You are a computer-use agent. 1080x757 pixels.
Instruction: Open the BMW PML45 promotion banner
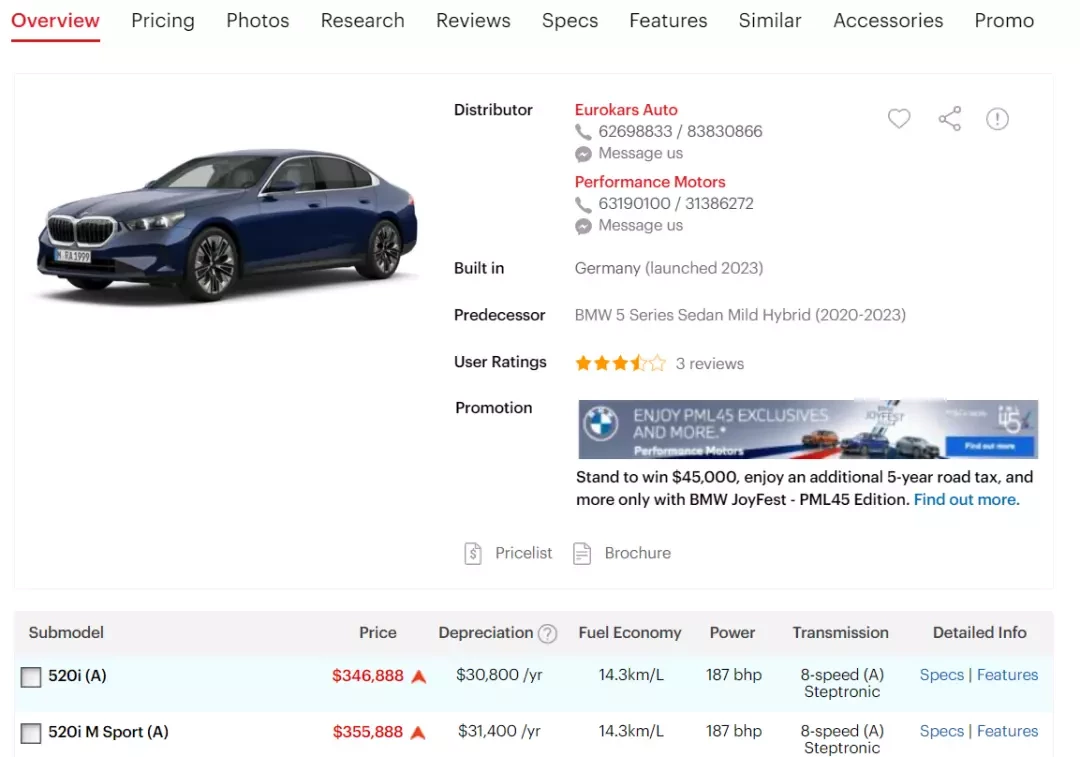[808, 429]
